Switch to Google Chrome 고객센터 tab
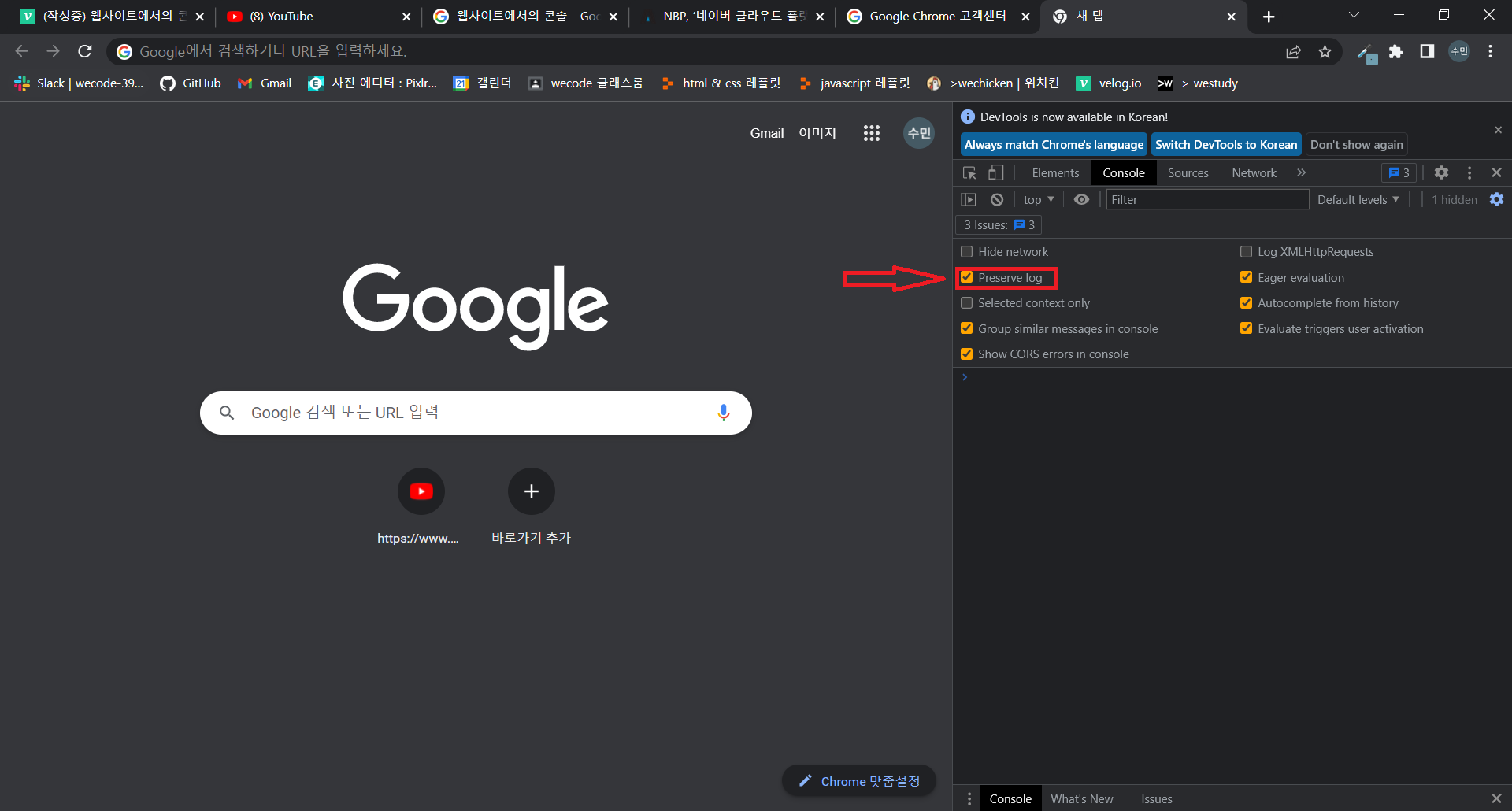The image size is (1512, 811). 937,17
